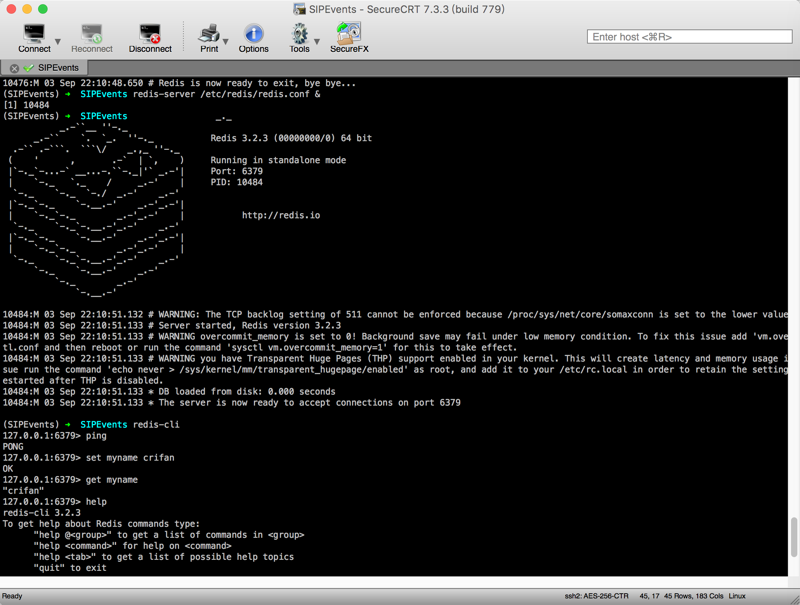Click the 'help @<group>' help line

pyautogui.click(x=169, y=535)
